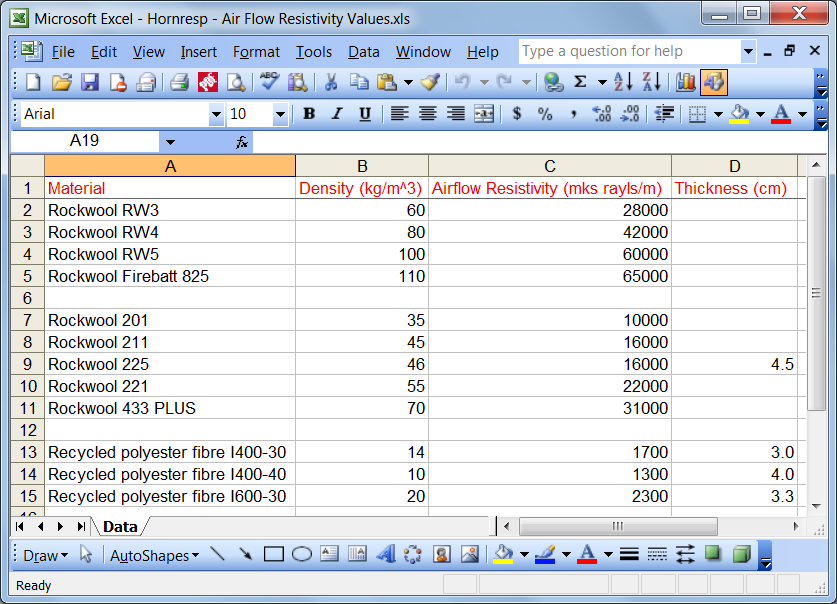Click the AutoSum sigma icon

point(580,82)
